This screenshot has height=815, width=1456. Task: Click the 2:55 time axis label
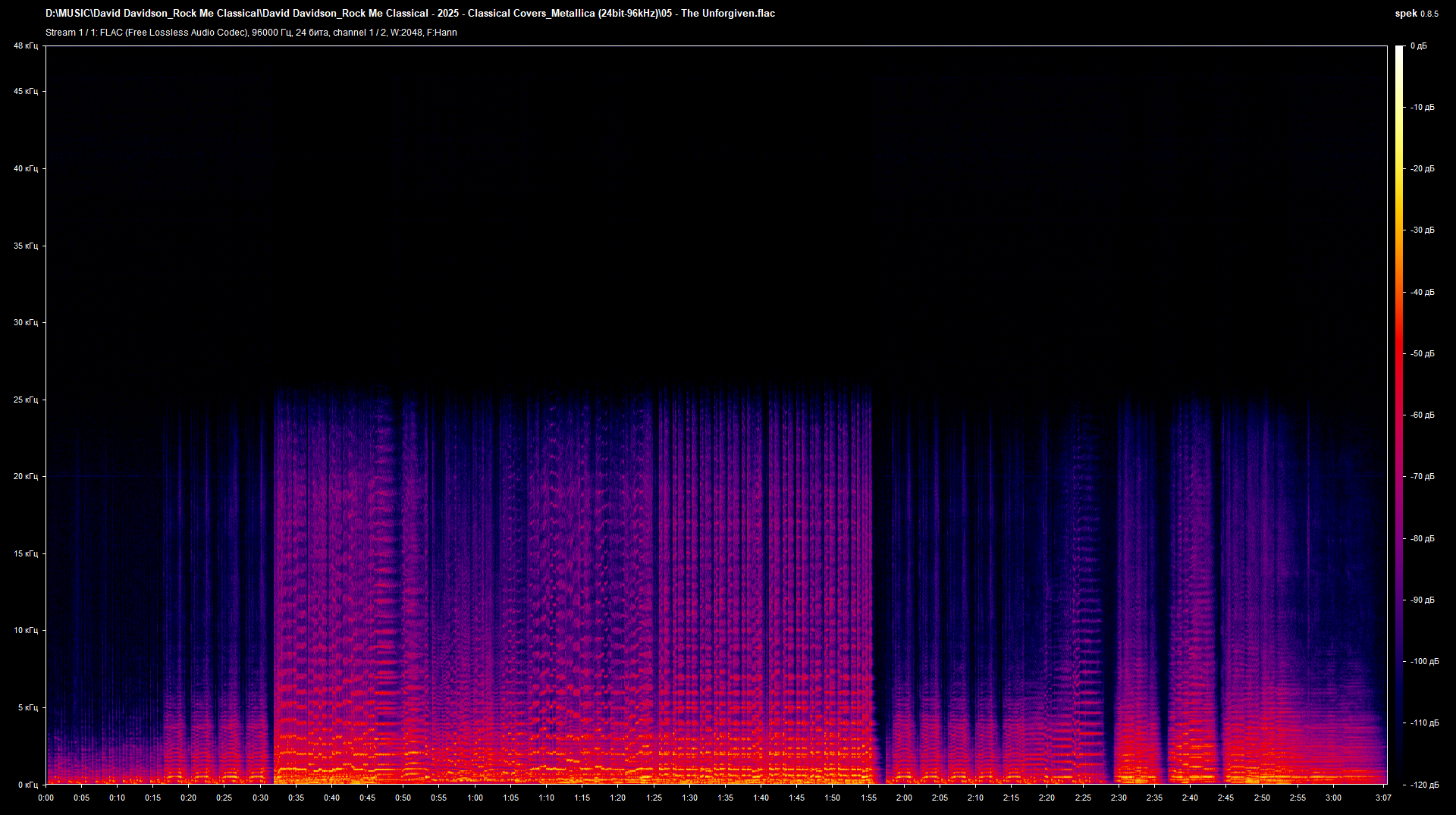click(x=1298, y=798)
